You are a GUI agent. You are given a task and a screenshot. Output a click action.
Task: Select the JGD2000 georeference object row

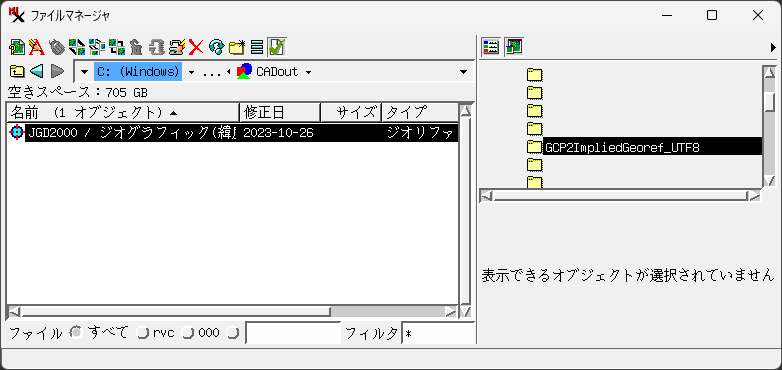[232, 133]
